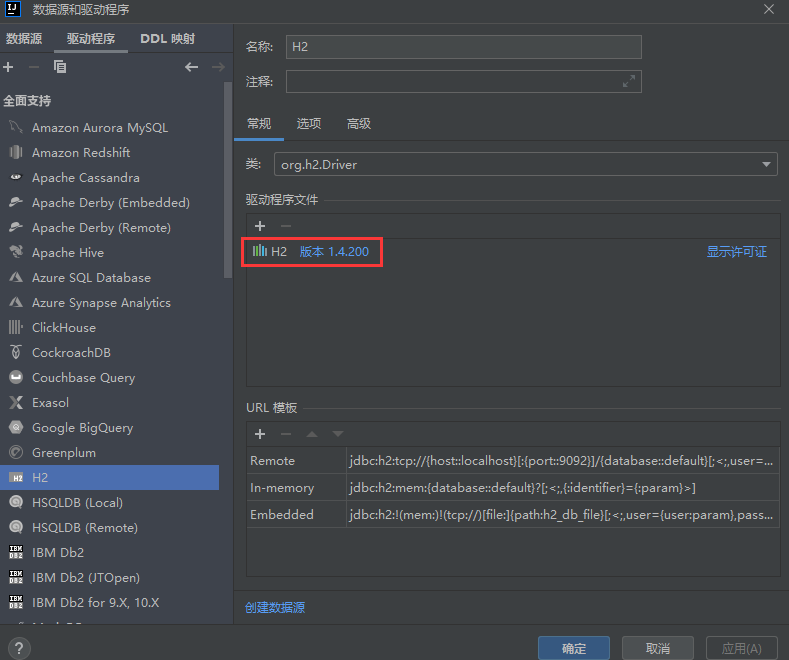This screenshot has height=660, width=789.
Task: Click the Apache Hive icon
Action: (16, 252)
